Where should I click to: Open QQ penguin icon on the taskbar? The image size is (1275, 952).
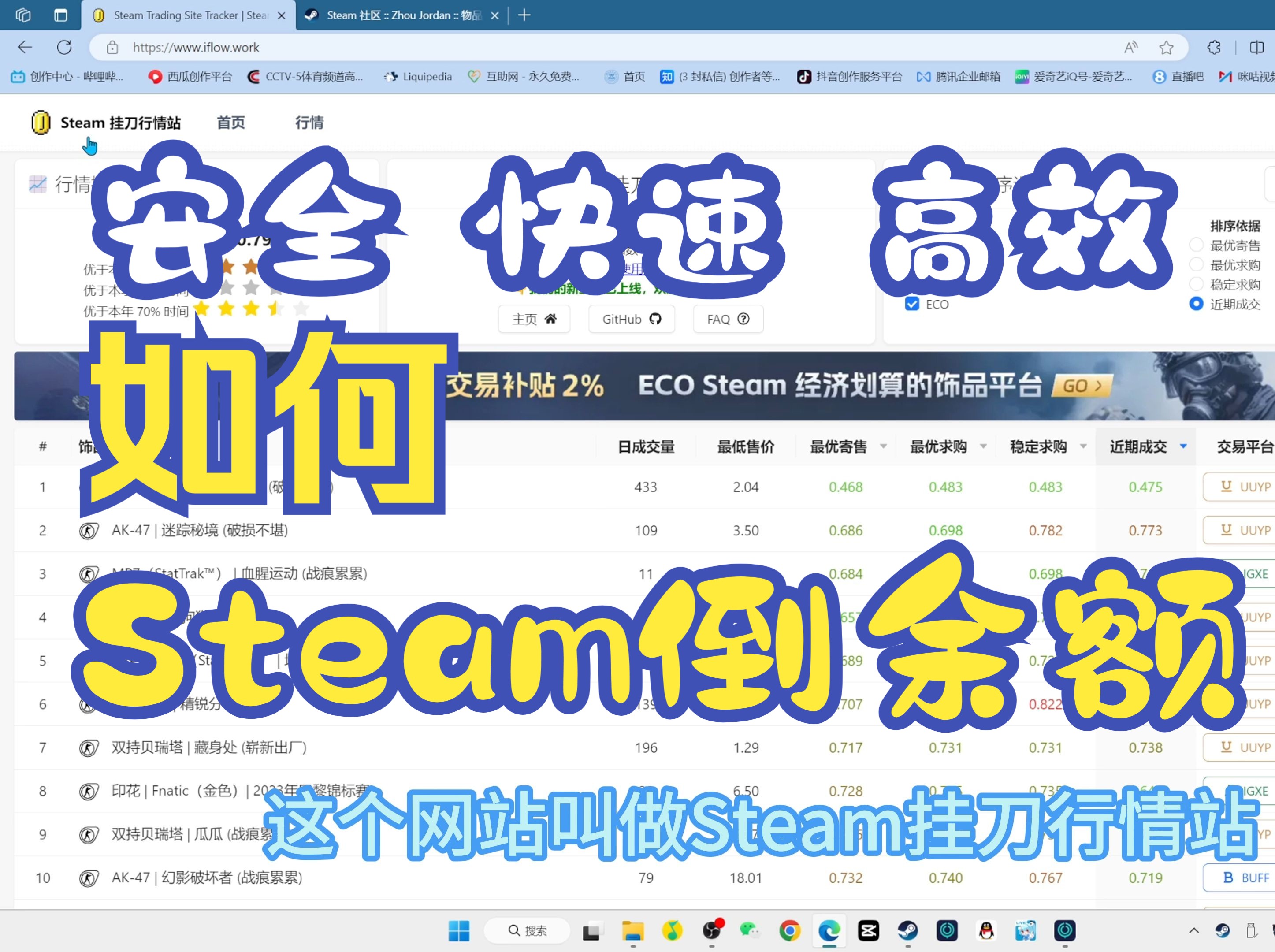986,931
